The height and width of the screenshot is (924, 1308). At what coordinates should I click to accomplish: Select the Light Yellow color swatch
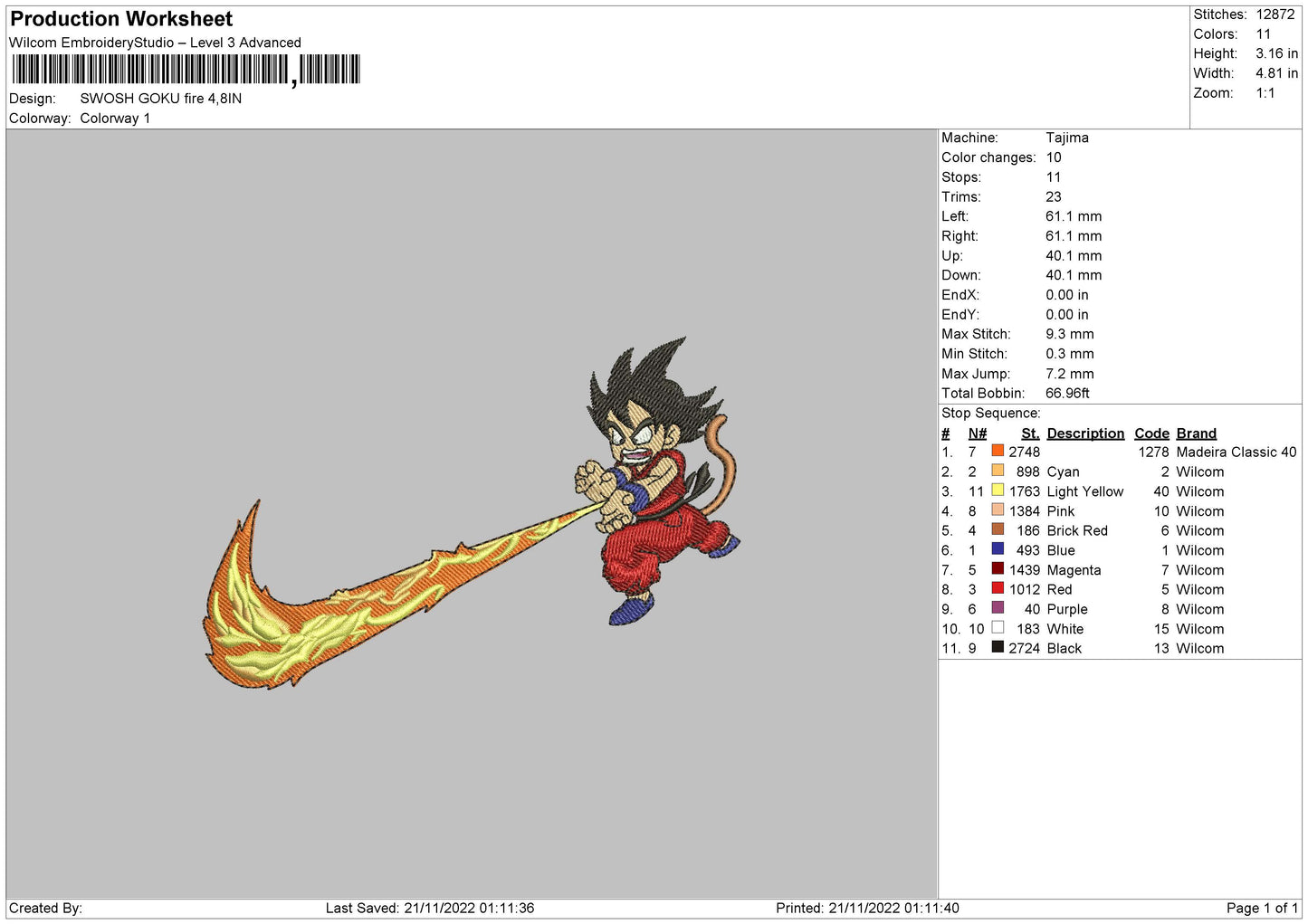997,491
